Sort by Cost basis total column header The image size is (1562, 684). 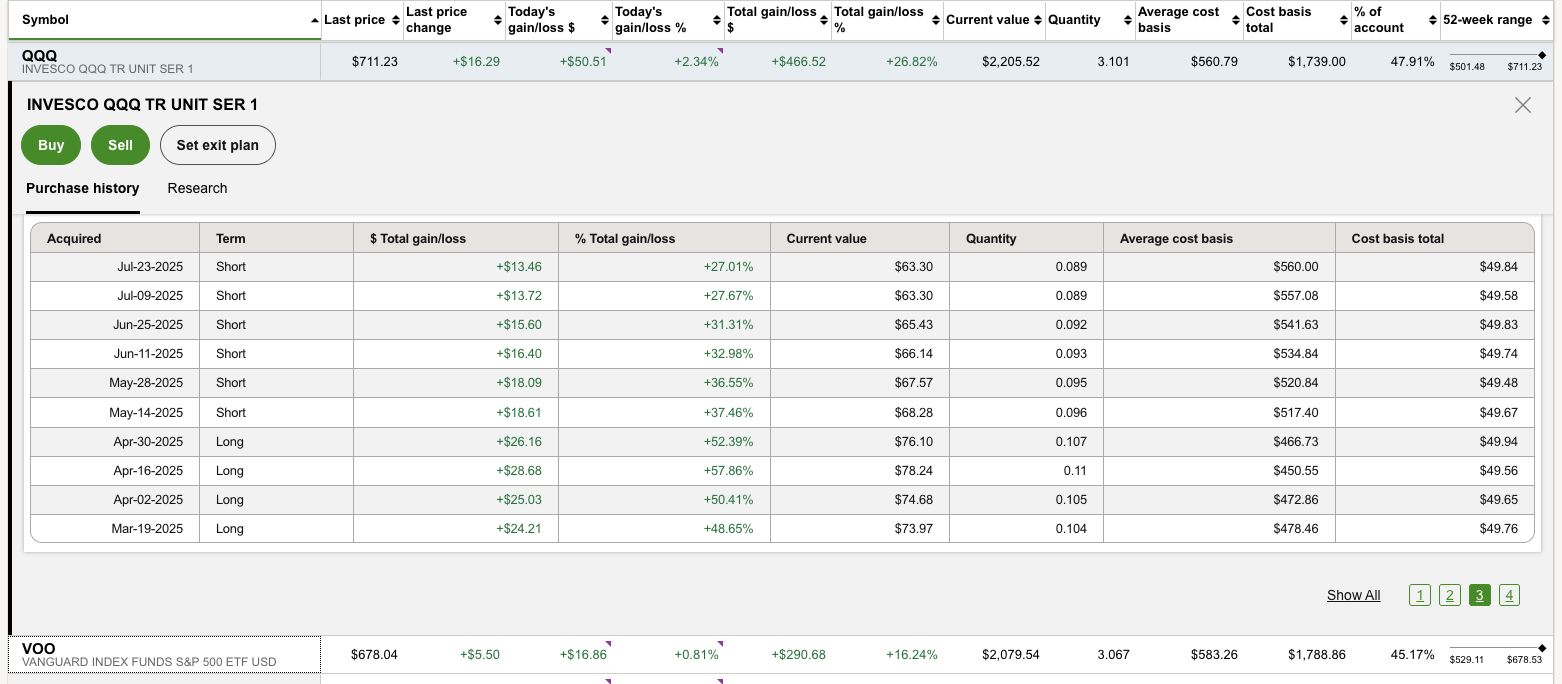tap(1297, 20)
